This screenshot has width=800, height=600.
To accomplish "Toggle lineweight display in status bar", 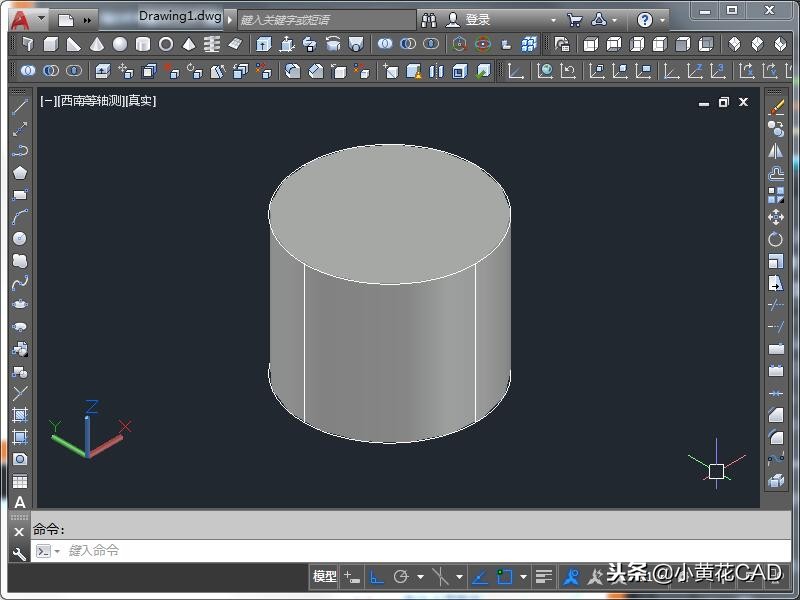I will pyautogui.click(x=543, y=577).
